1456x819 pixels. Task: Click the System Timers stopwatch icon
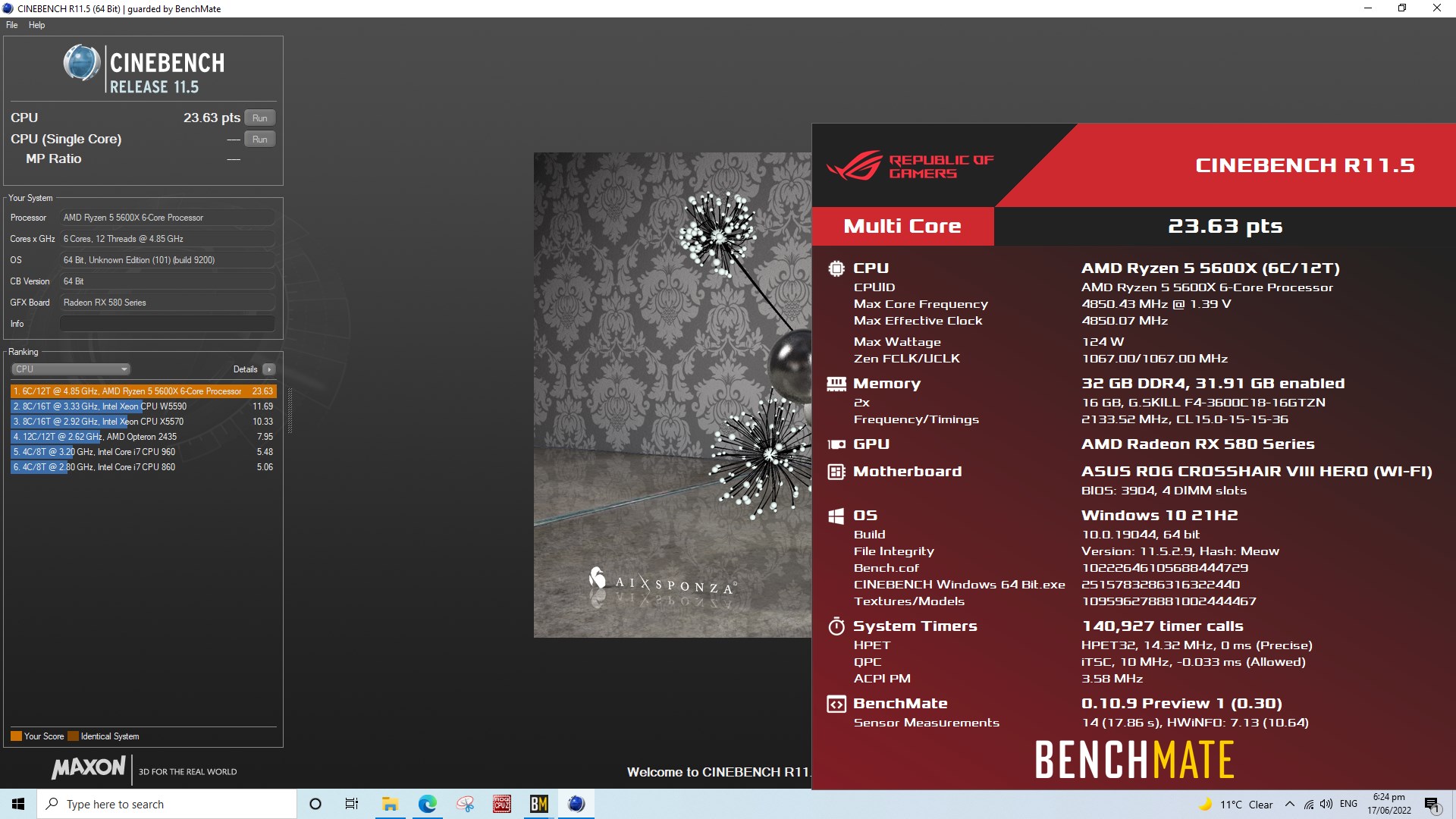[x=836, y=626]
